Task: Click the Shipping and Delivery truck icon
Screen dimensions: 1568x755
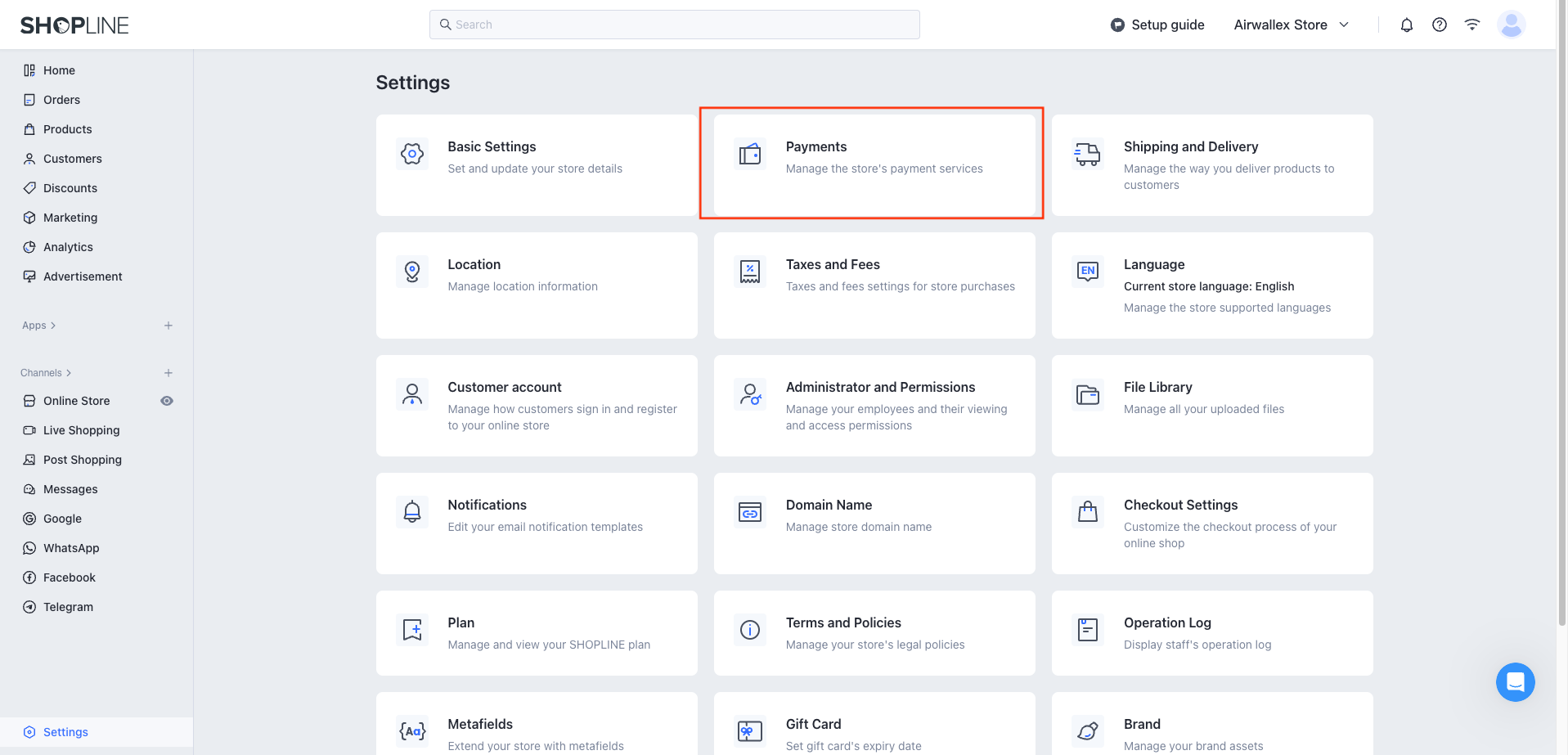Action: [x=1087, y=154]
